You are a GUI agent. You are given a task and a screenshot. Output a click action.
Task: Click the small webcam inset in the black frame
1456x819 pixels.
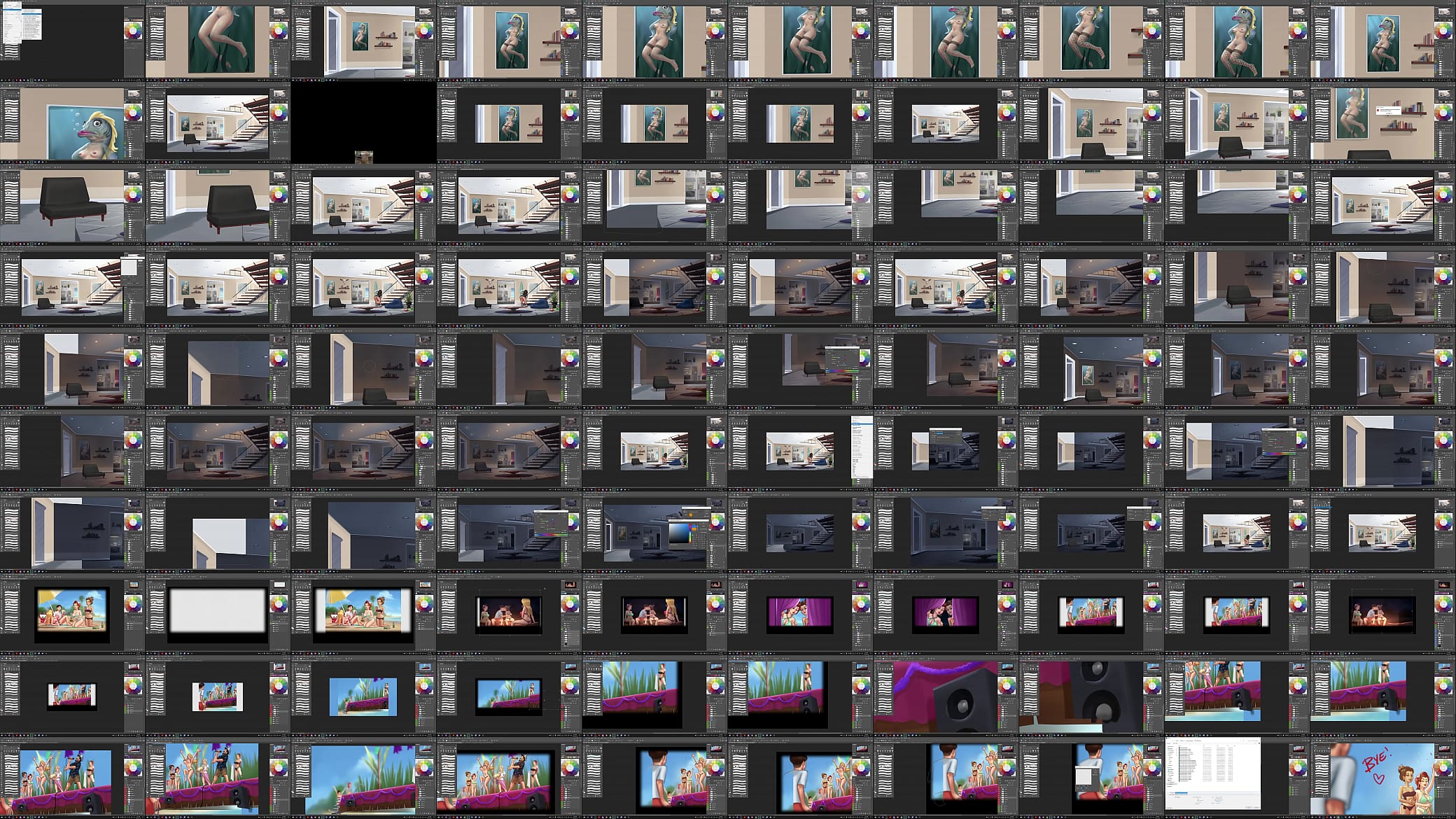[363, 157]
